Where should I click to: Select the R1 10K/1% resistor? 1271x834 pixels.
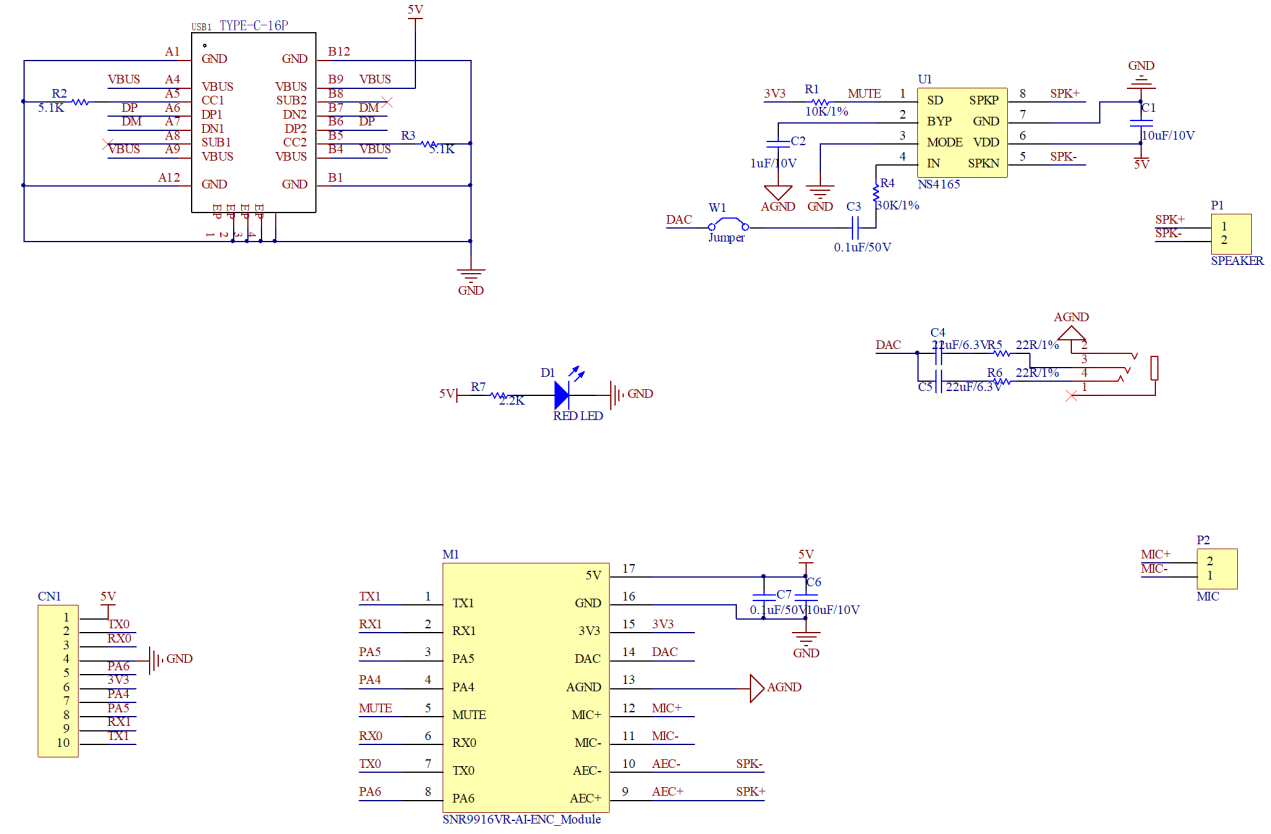click(x=820, y=101)
